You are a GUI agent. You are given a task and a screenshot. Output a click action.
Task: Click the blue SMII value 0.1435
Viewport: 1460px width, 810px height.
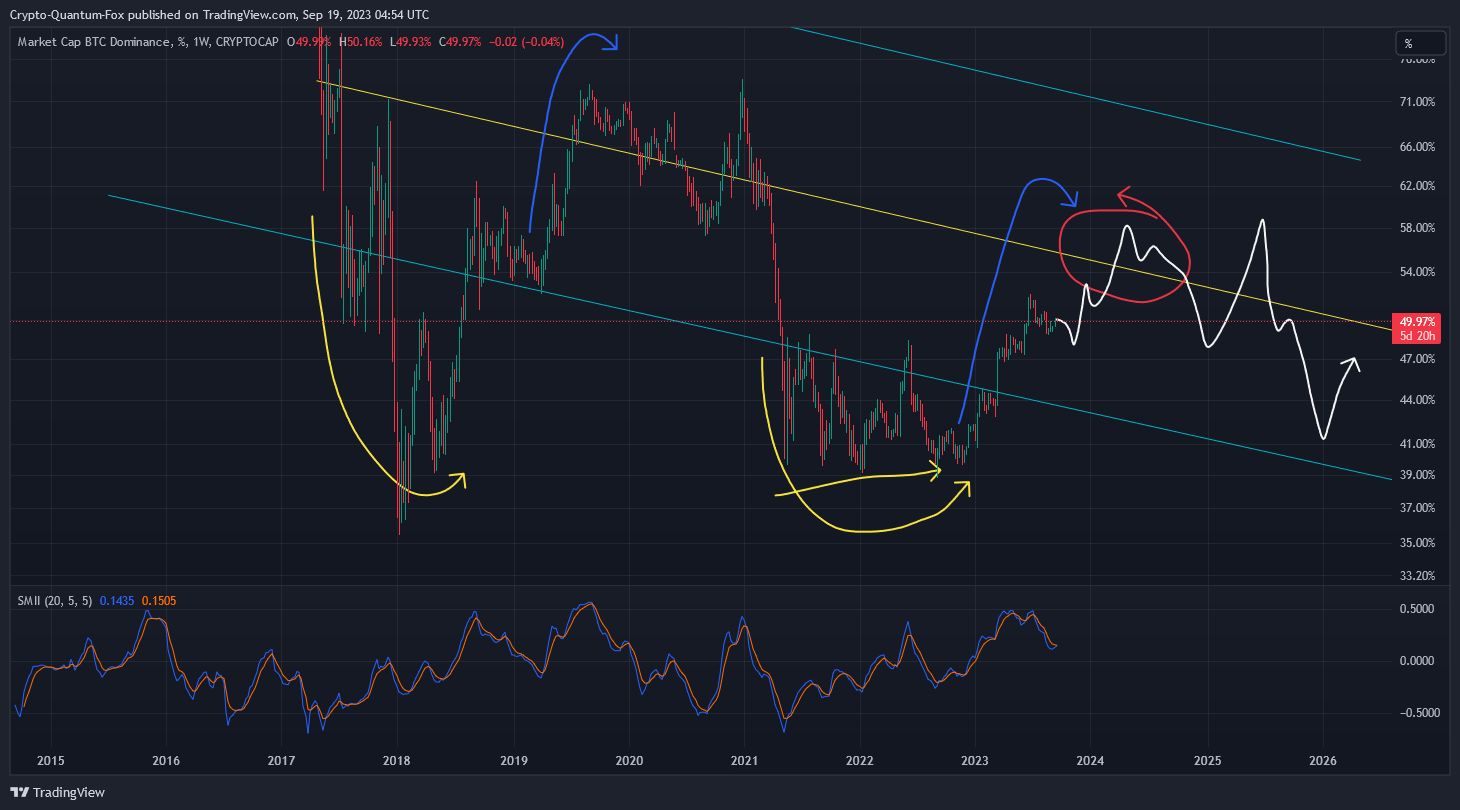pyautogui.click(x=116, y=600)
